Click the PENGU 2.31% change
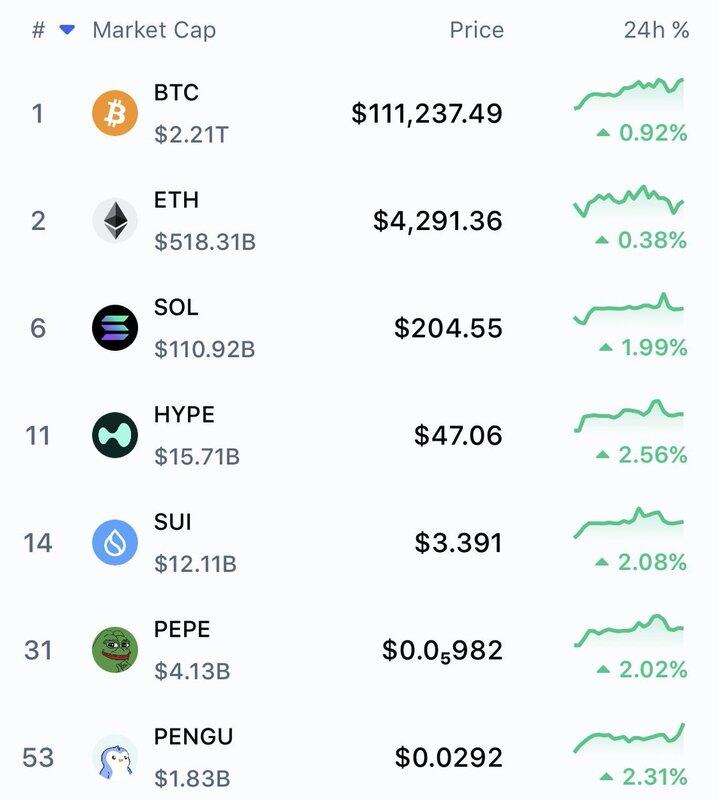The width and height of the screenshot is (719, 800). coord(644,777)
